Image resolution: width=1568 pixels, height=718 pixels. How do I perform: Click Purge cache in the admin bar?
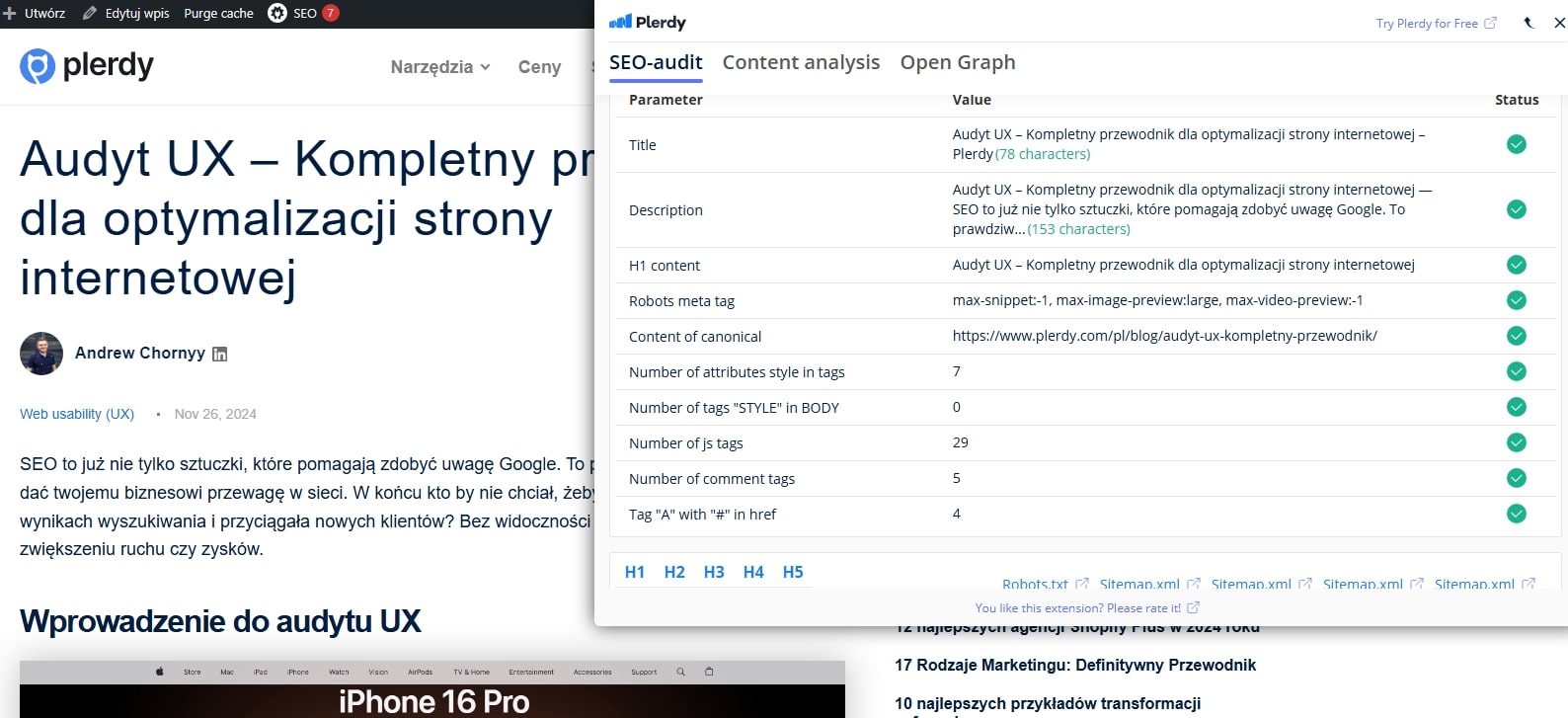pos(218,13)
